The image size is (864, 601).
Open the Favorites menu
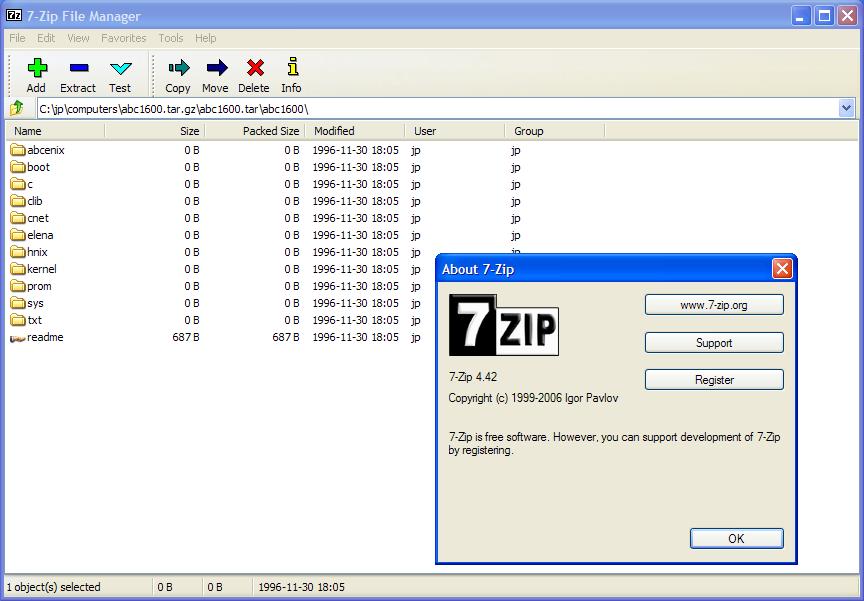pyautogui.click(x=123, y=38)
